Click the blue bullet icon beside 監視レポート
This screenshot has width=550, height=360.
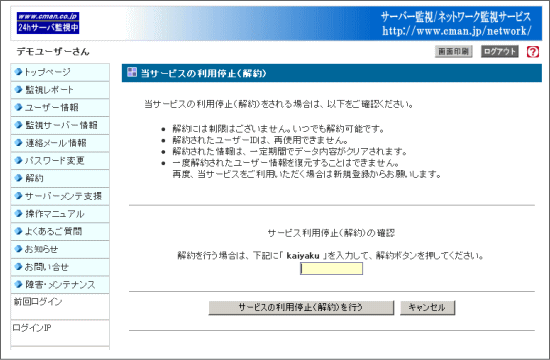[18, 90]
